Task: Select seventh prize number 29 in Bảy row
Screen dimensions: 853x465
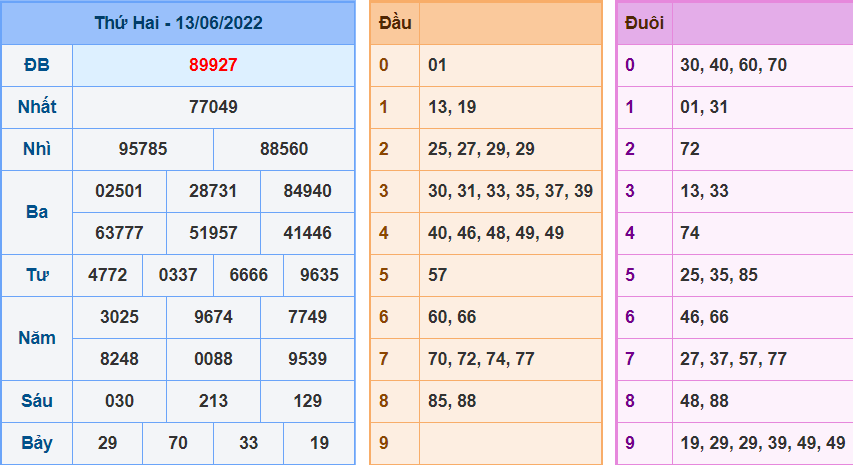Action: pyautogui.click(x=108, y=443)
